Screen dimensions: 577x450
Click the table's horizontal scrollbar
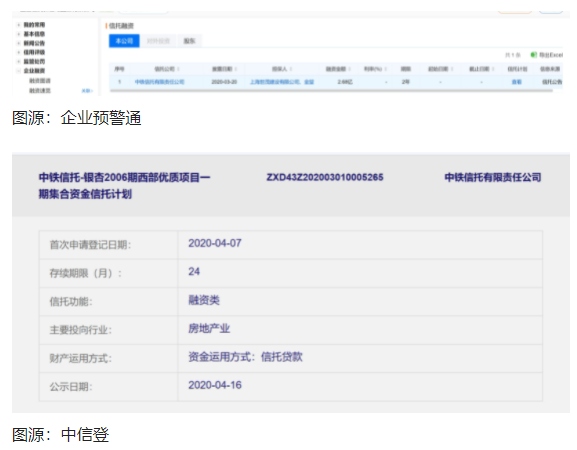331,91
